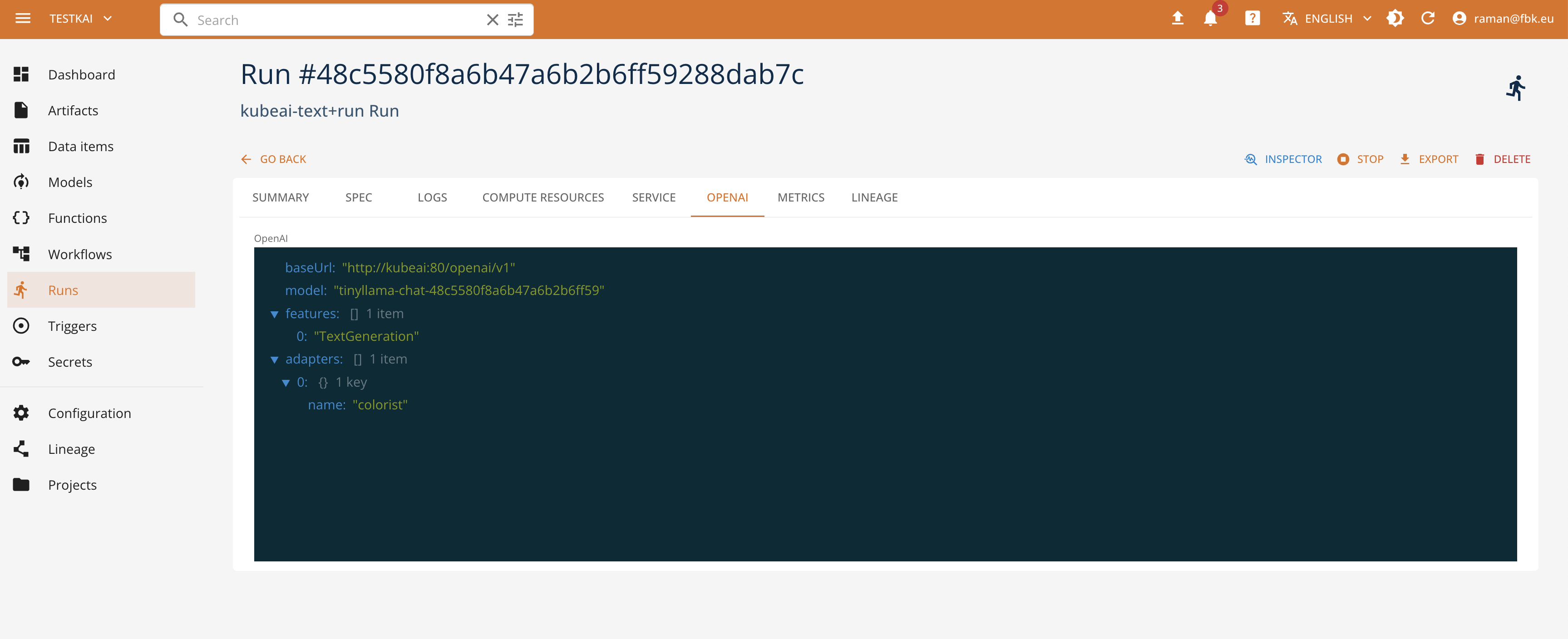1568x639 pixels.
Task: Open the ENGLISH language dropdown
Action: (1328, 19)
